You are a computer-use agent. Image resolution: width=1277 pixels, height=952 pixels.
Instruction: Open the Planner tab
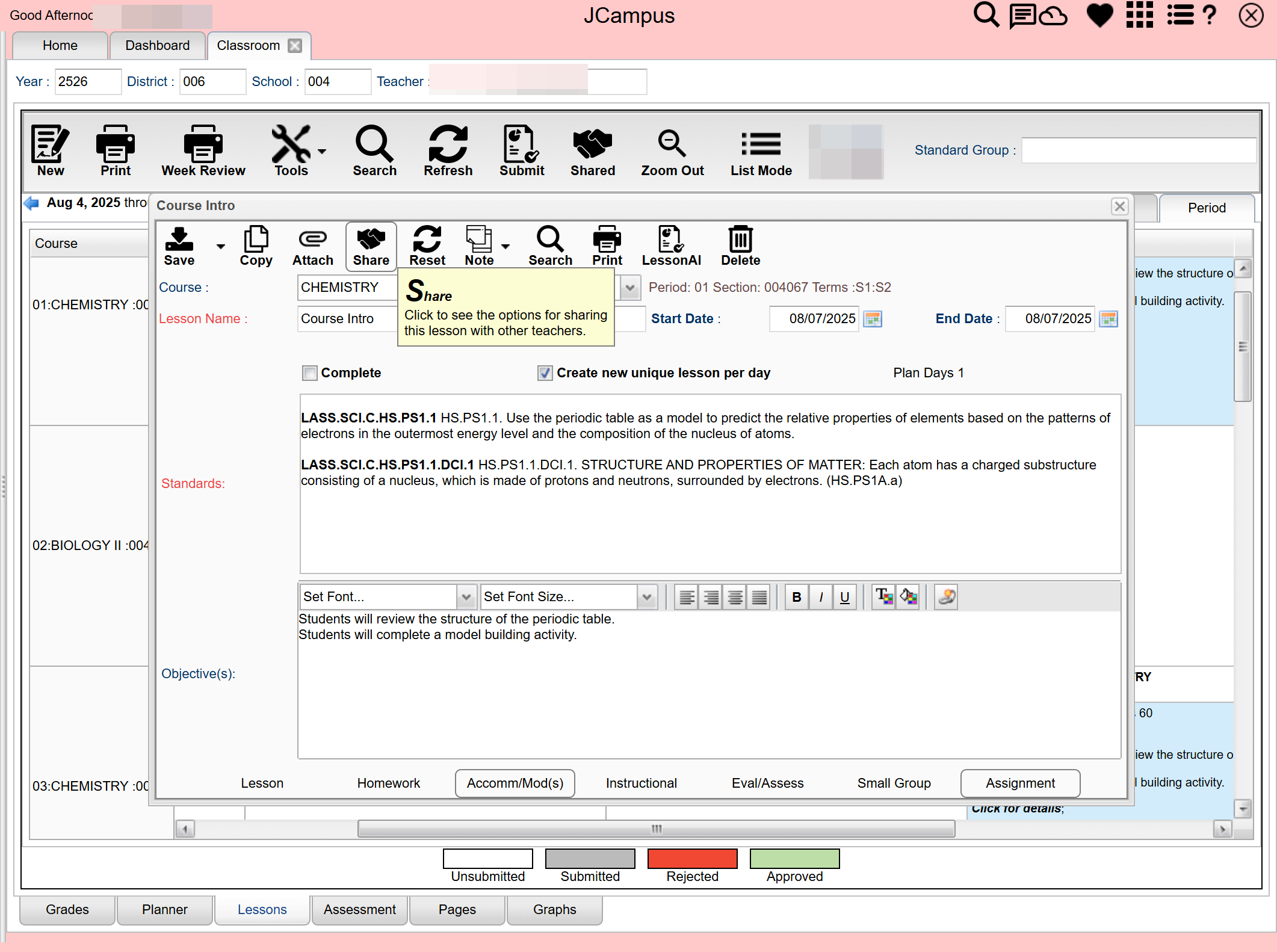(165, 909)
